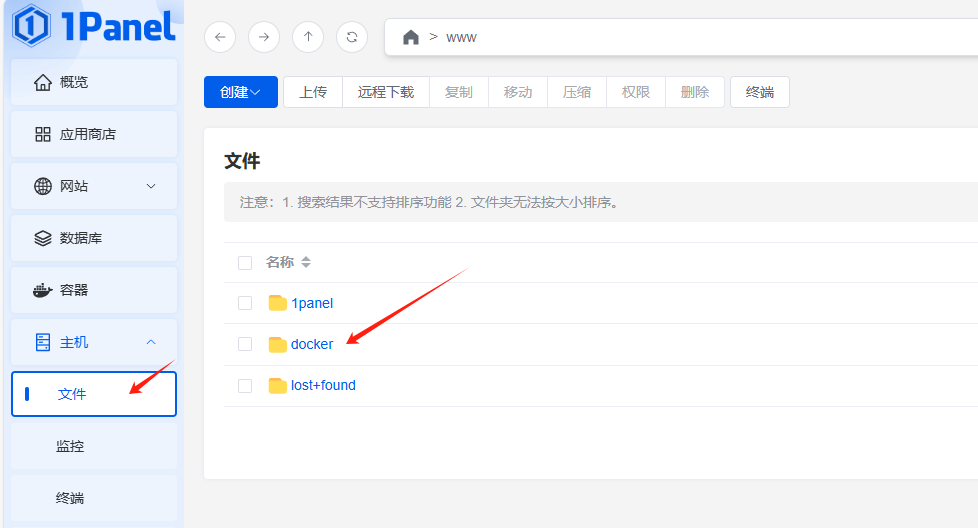Click the home icon in path bar
The height and width of the screenshot is (528, 978).
(x=410, y=37)
